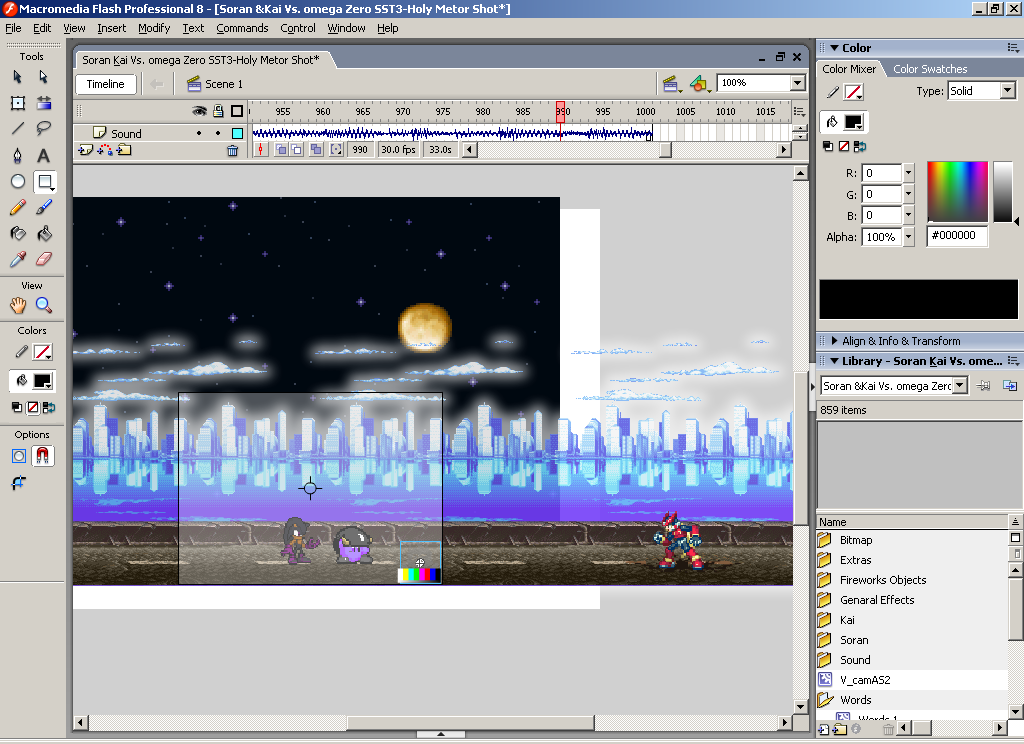Image resolution: width=1024 pixels, height=744 pixels.
Task: Insert a layer folder in timeline
Action: 124,150
